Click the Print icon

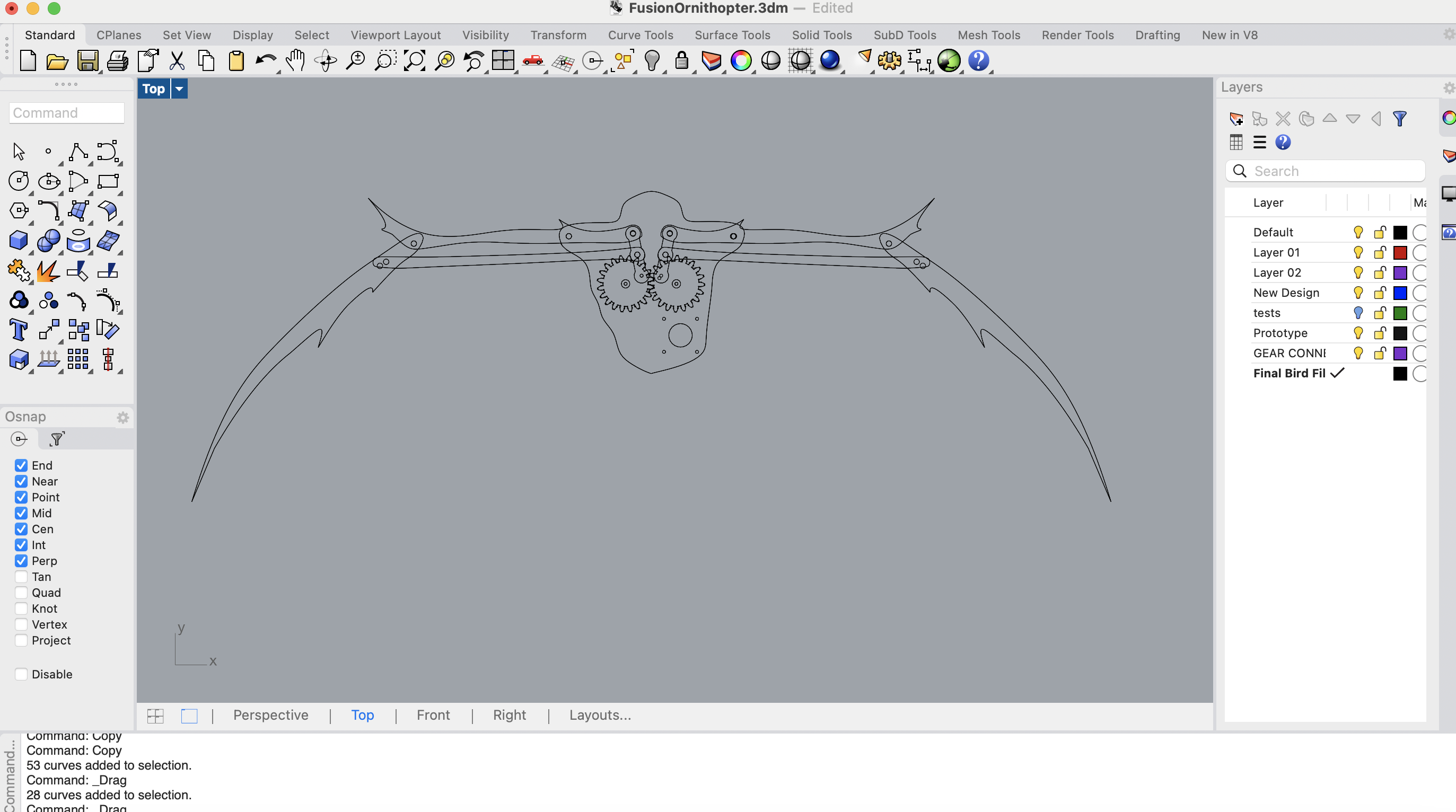click(118, 60)
